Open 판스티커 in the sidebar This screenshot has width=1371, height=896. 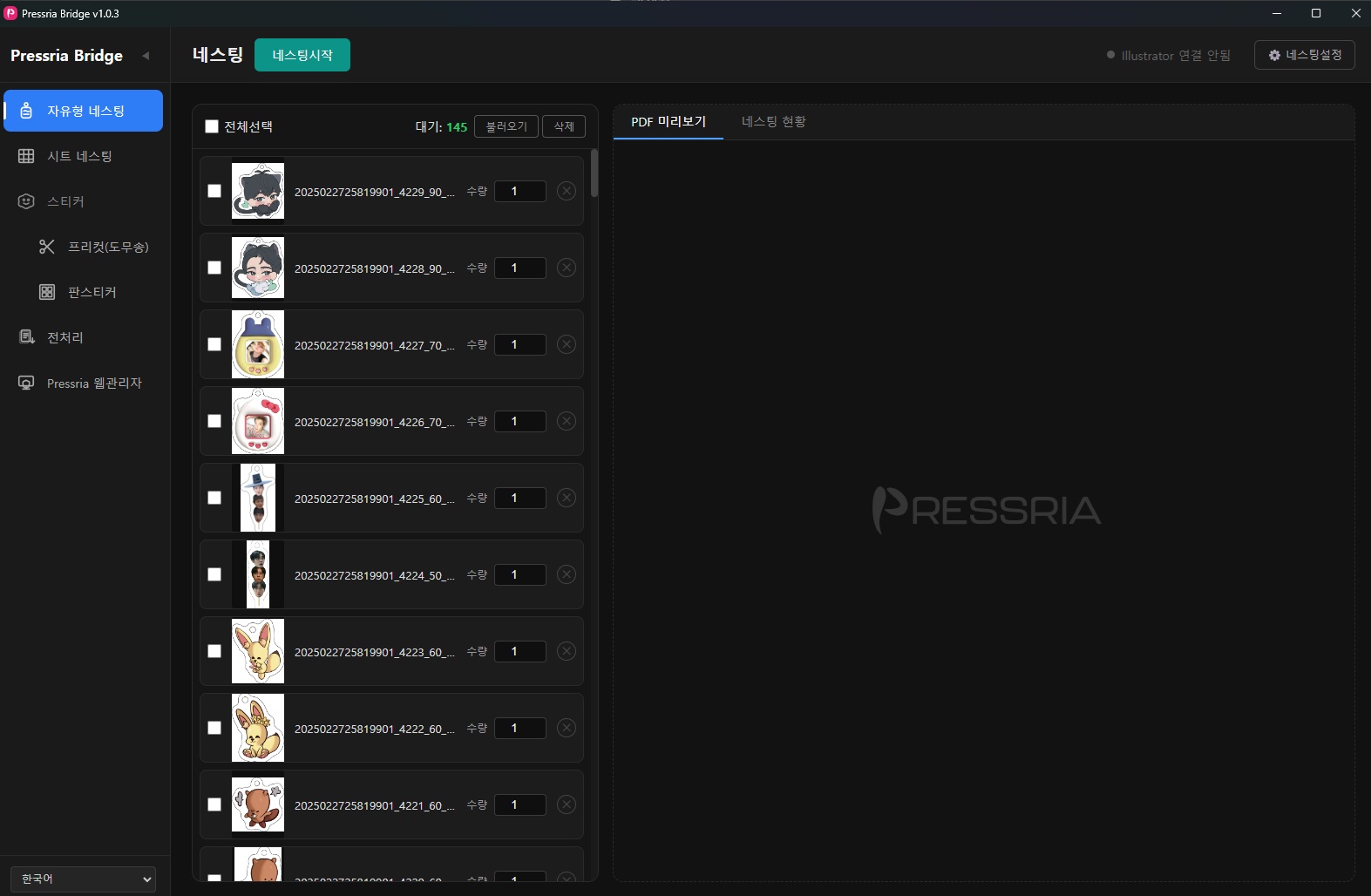pyautogui.click(x=94, y=292)
